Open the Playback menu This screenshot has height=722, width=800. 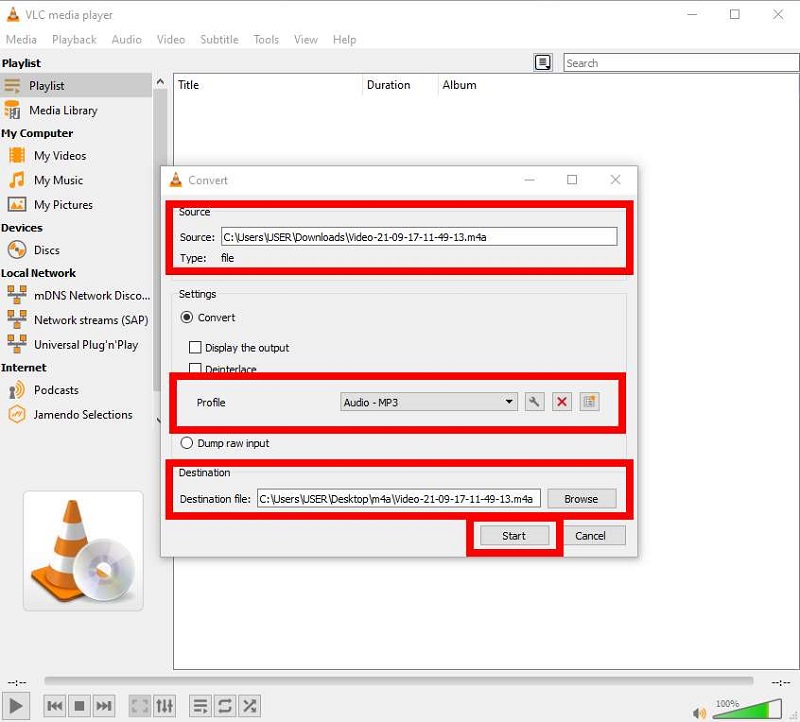coord(74,39)
